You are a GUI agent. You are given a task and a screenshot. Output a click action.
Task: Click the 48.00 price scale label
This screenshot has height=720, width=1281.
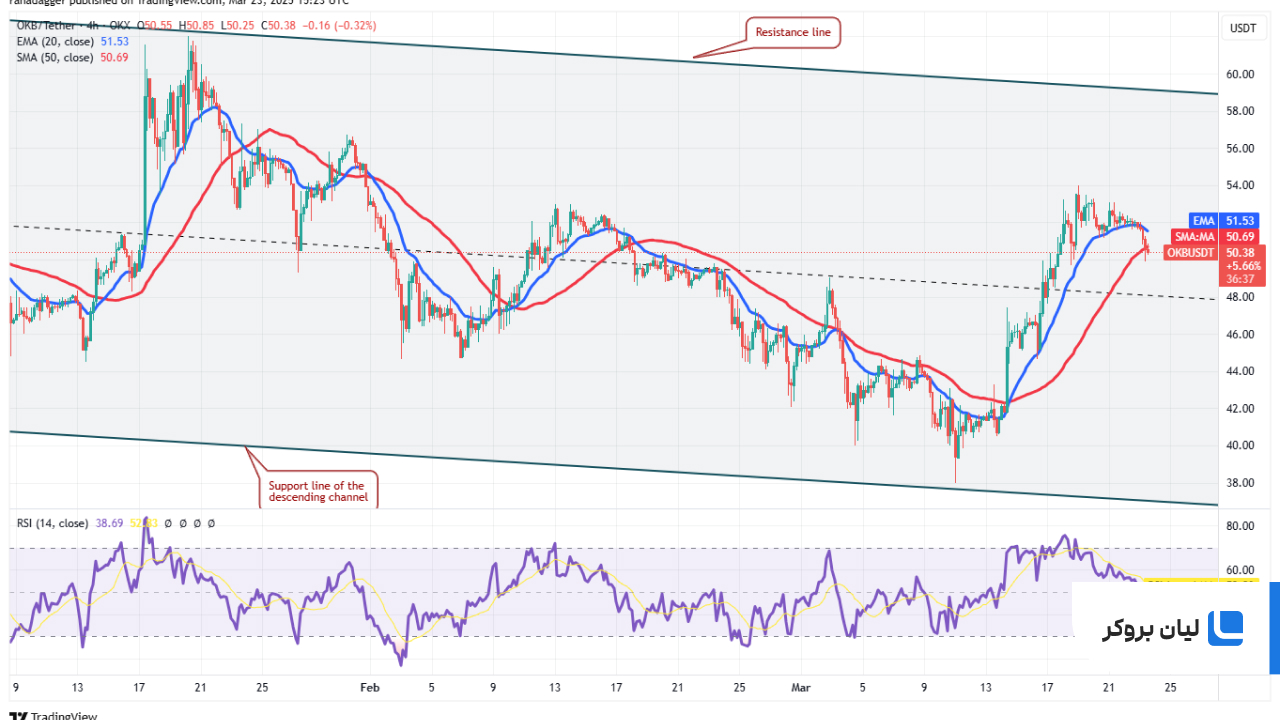pos(1241,297)
